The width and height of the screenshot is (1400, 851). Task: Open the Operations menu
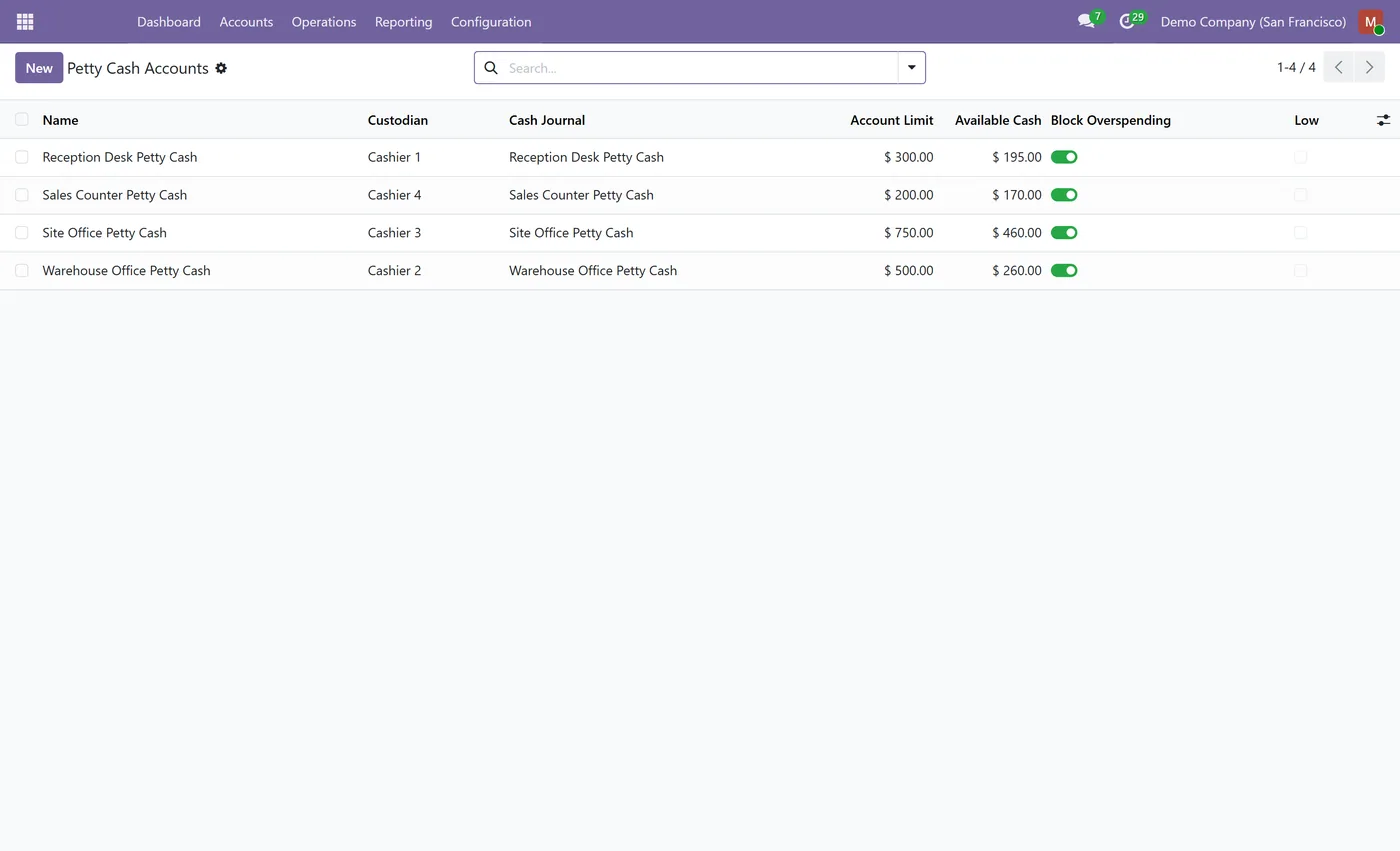(x=324, y=22)
